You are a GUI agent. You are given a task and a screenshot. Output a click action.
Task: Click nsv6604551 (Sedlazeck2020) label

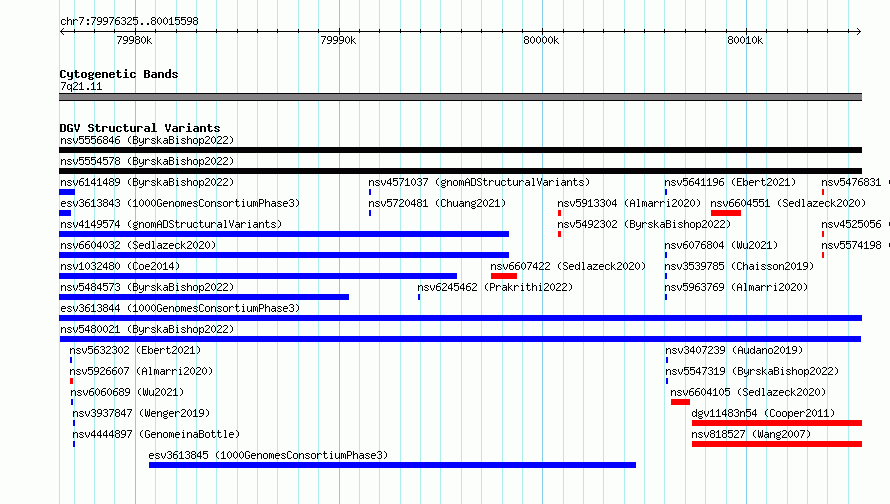(788, 203)
